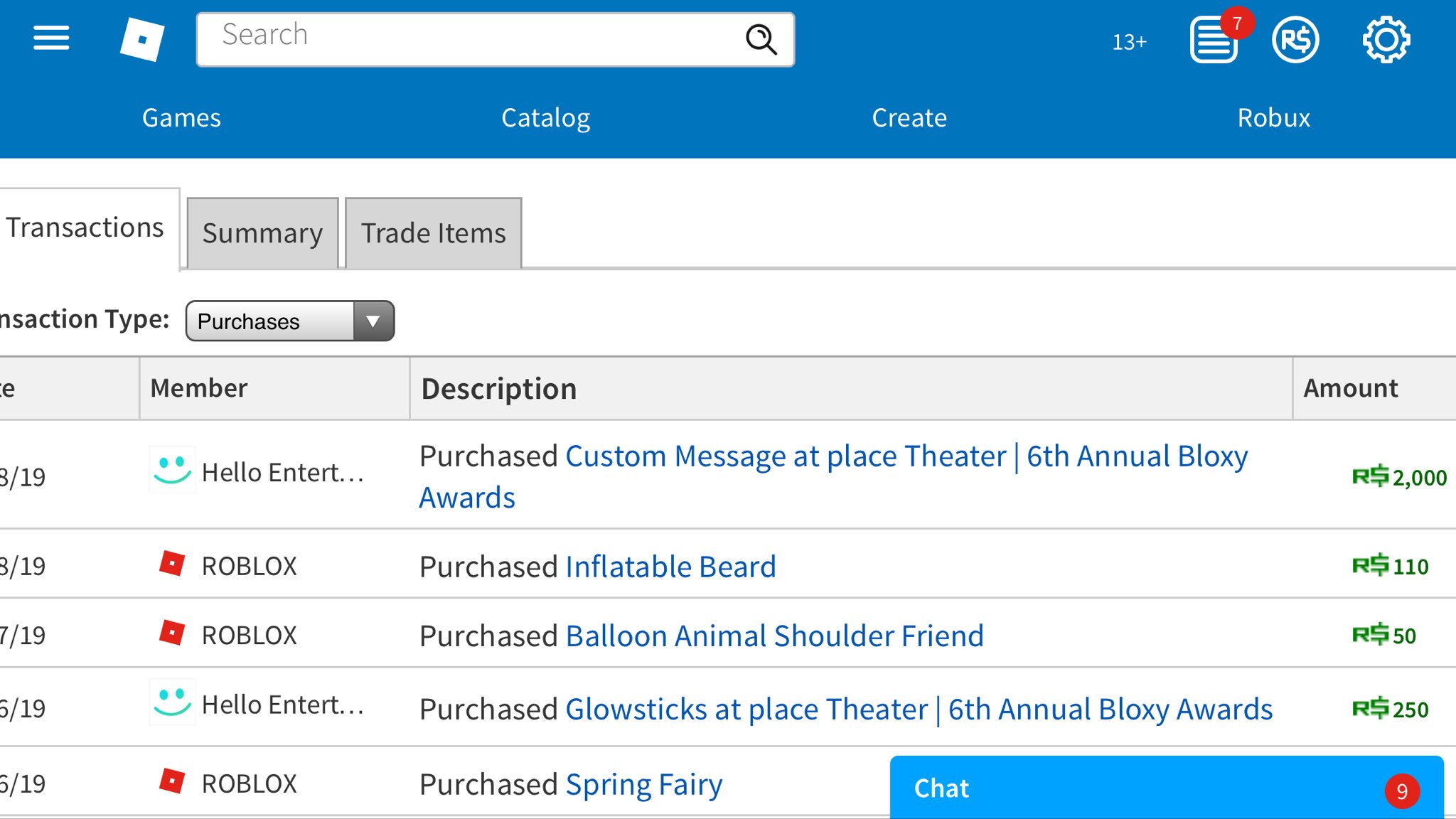The width and height of the screenshot is (1456, 819).
Task: Open the Inflatable Beard item link
Action: (670, 567)
